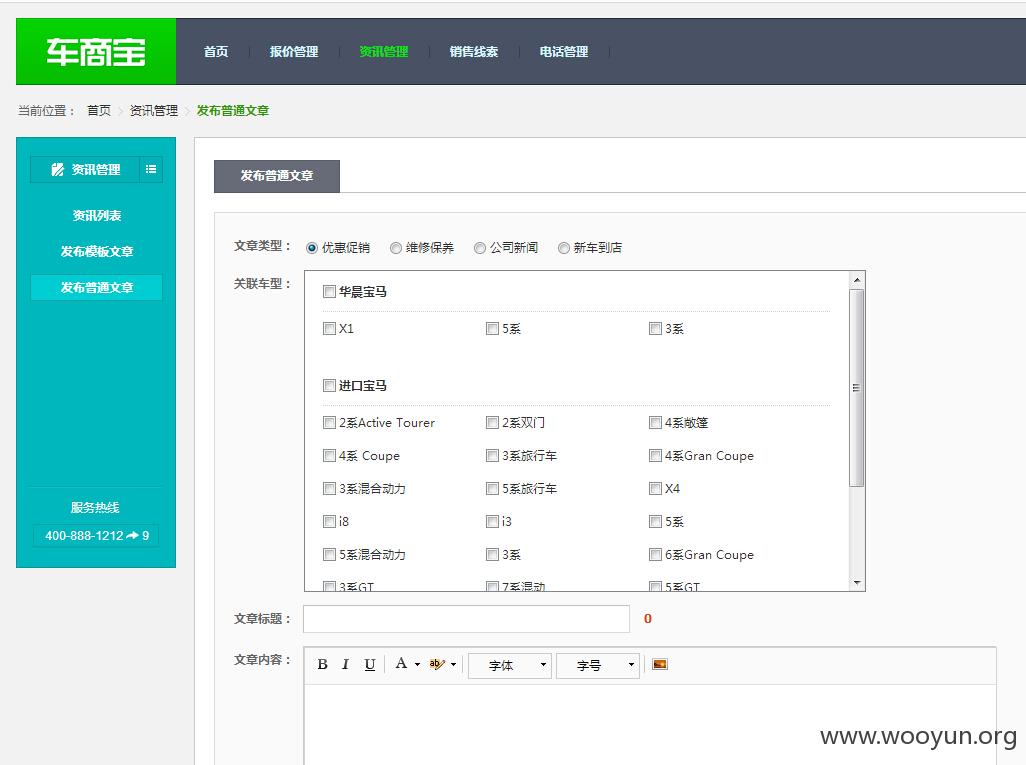The width and height of the screenshot is (1026, 765).
Task: Check the i8 model checkbox
Action: click(x=329, y=522)
